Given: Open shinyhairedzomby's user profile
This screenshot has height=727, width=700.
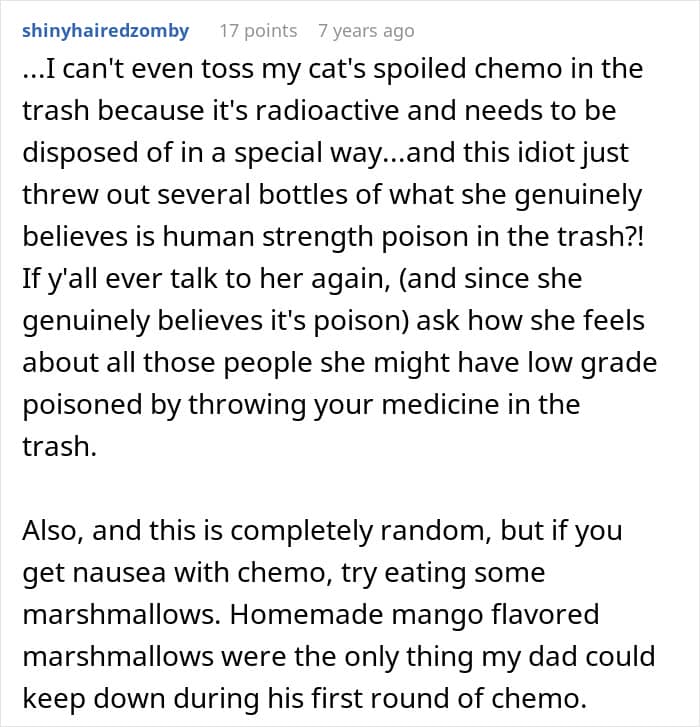Looking at the screenshot, I should pyautogui.click(x=106, y=31).
